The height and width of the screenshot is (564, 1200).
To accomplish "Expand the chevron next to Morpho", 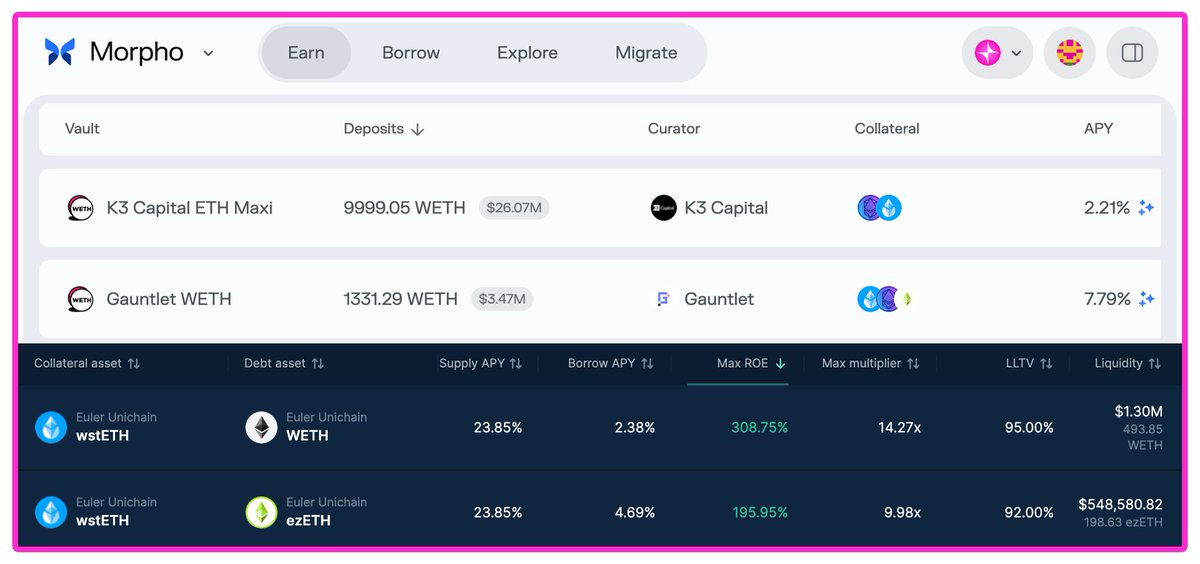I will (x=208, y=53).
